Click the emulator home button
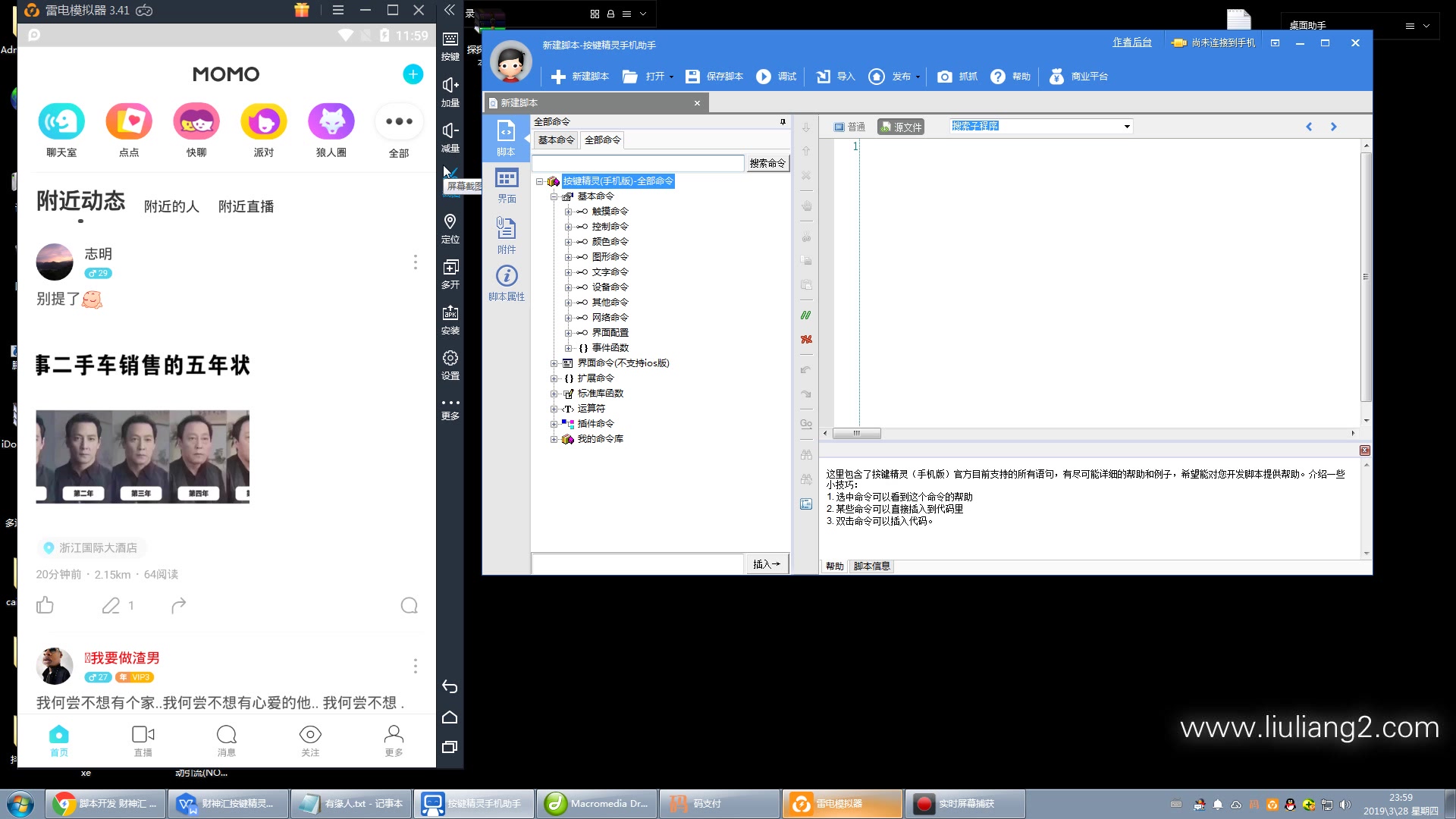Viewport: 1456px width, 819px height. 450,717
